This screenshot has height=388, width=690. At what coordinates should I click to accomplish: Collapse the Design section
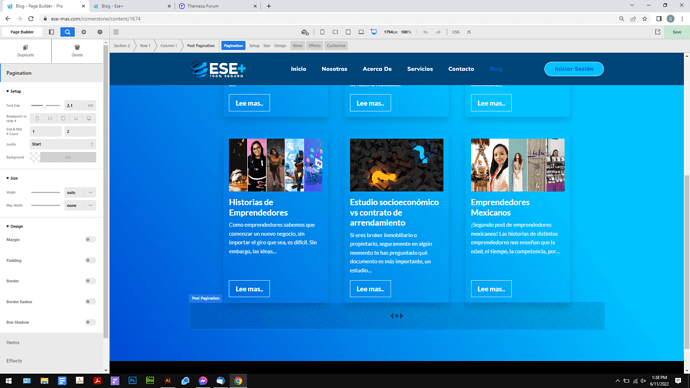(15, 227)
